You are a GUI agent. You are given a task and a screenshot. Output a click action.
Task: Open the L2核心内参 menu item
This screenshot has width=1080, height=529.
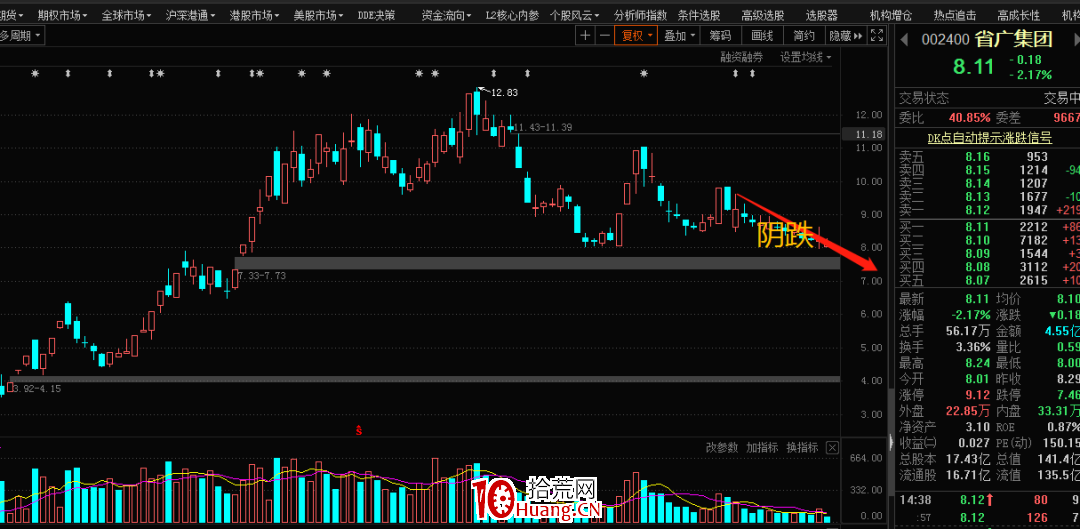point(512,14)
